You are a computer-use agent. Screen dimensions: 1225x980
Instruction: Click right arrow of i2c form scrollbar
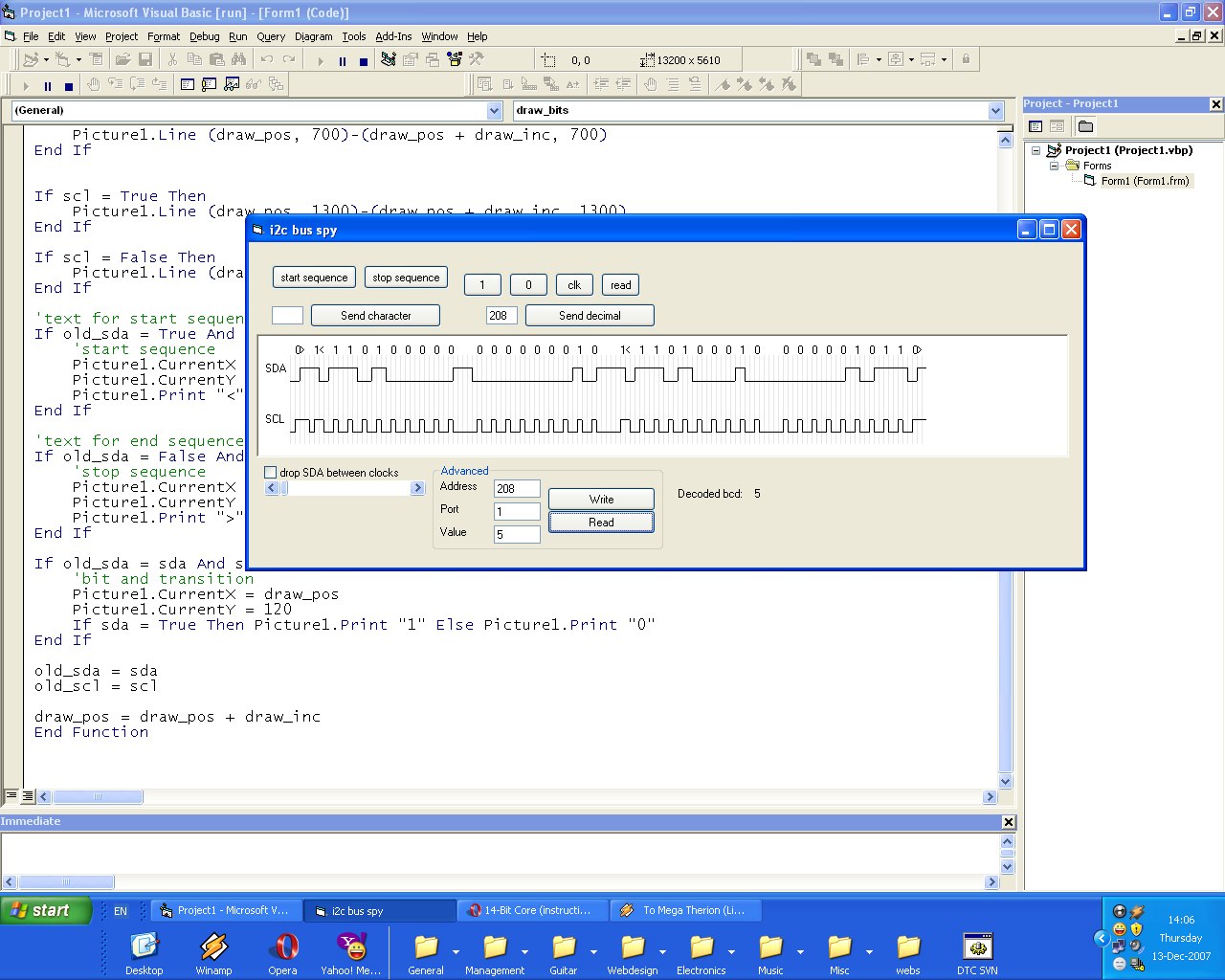pos(417,488)
